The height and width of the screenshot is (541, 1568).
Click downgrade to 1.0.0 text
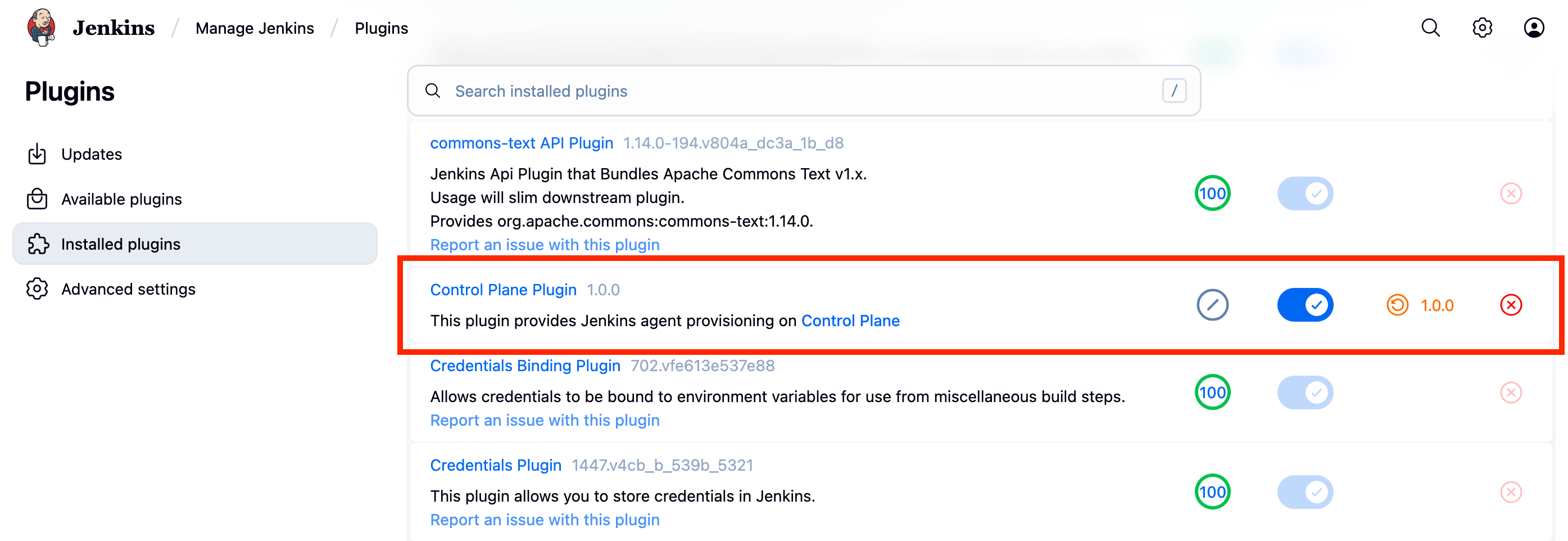pyautogui.click(x=1437, y=305)
